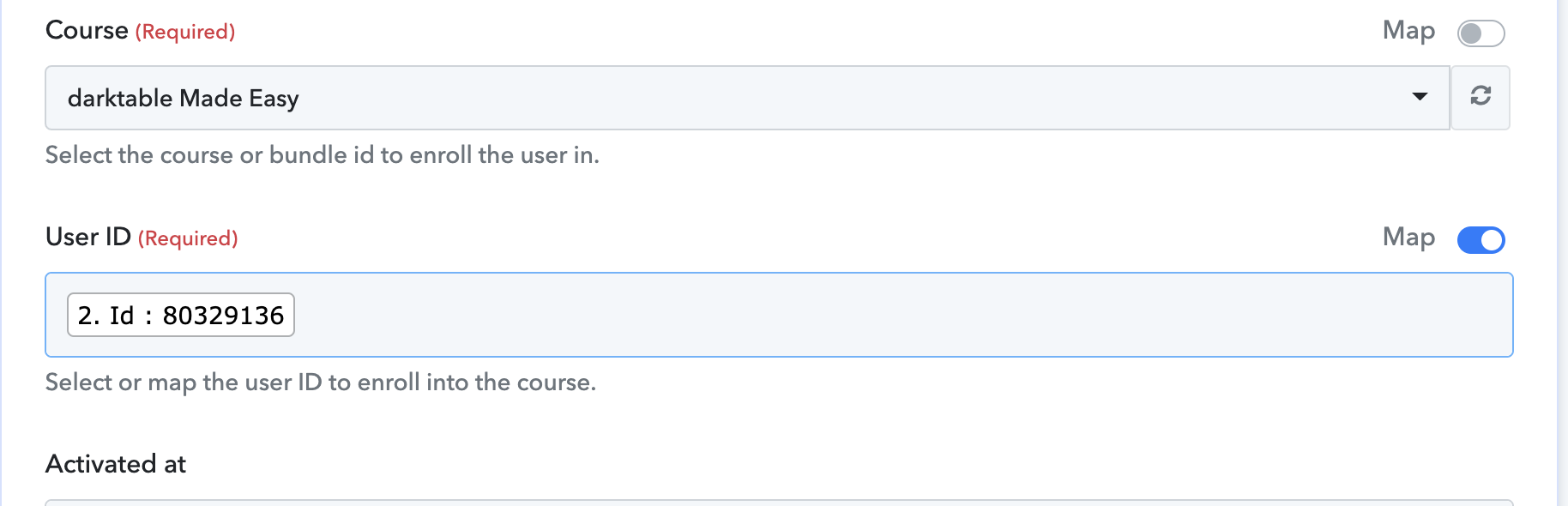Click the 'Select the course or bundle id' hint
This screenshot has height=506, width=1568.
pos(323,155)
